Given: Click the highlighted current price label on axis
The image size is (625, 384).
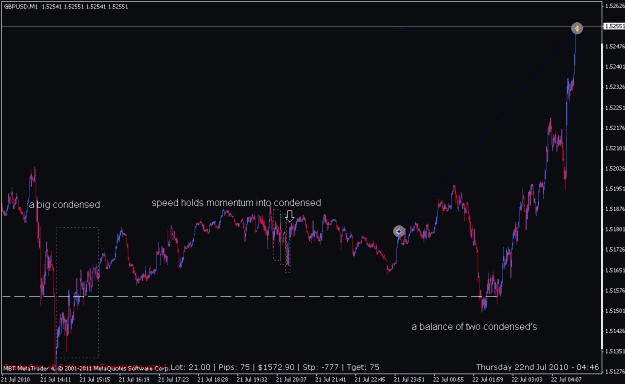Looking at the screenshot, I should (614, 26).
